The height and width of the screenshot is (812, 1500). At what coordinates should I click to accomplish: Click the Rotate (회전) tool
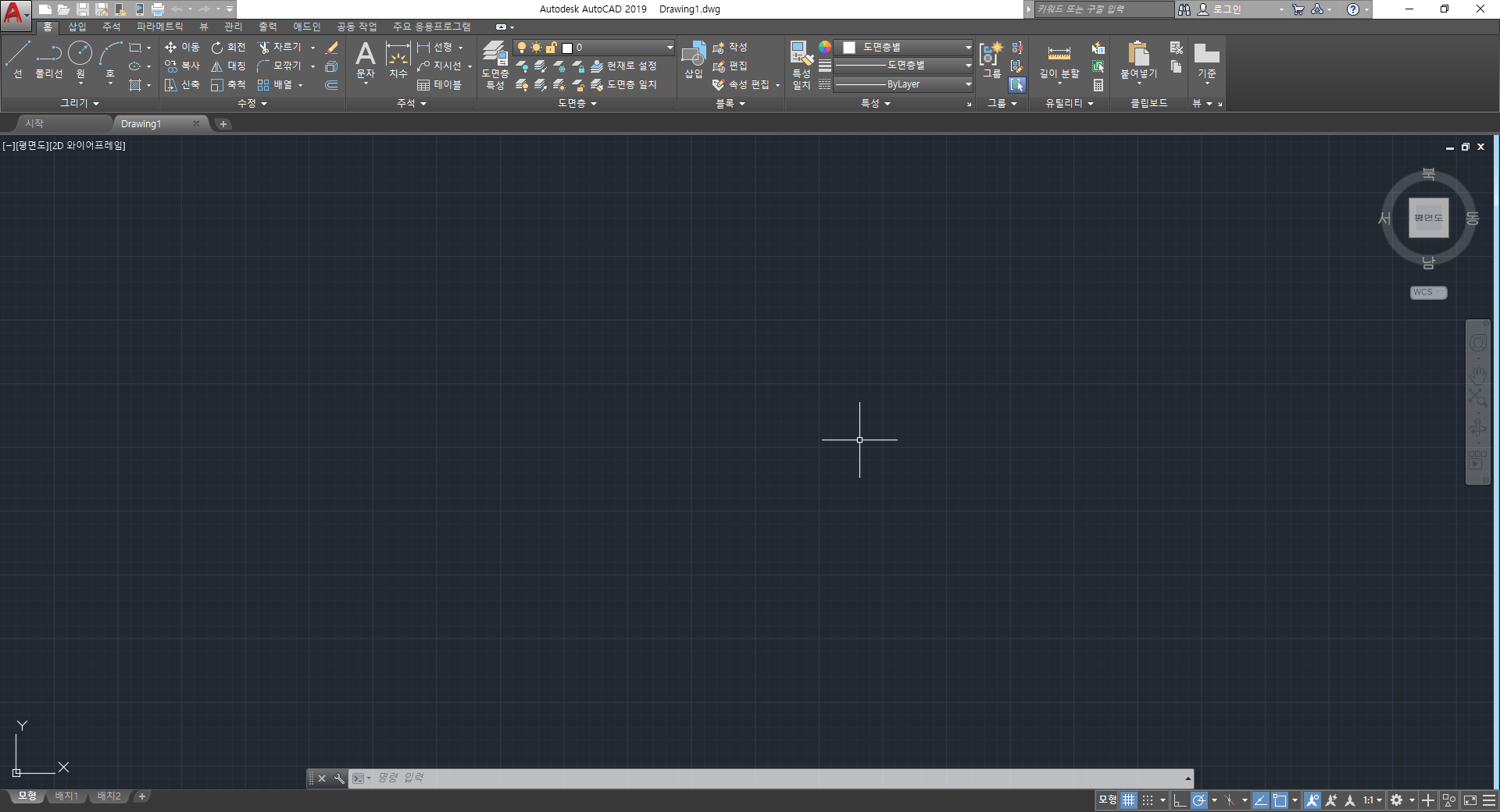tap(228, 48)
